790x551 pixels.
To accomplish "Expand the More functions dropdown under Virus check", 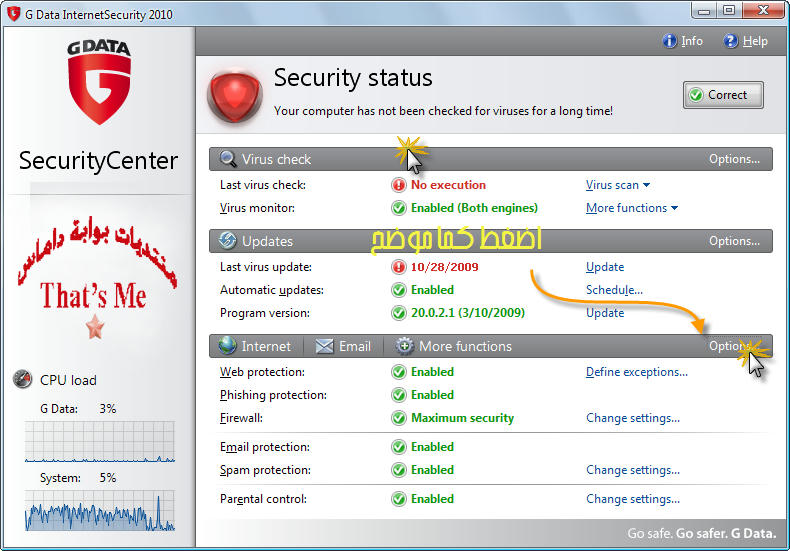I will point(632,208).
